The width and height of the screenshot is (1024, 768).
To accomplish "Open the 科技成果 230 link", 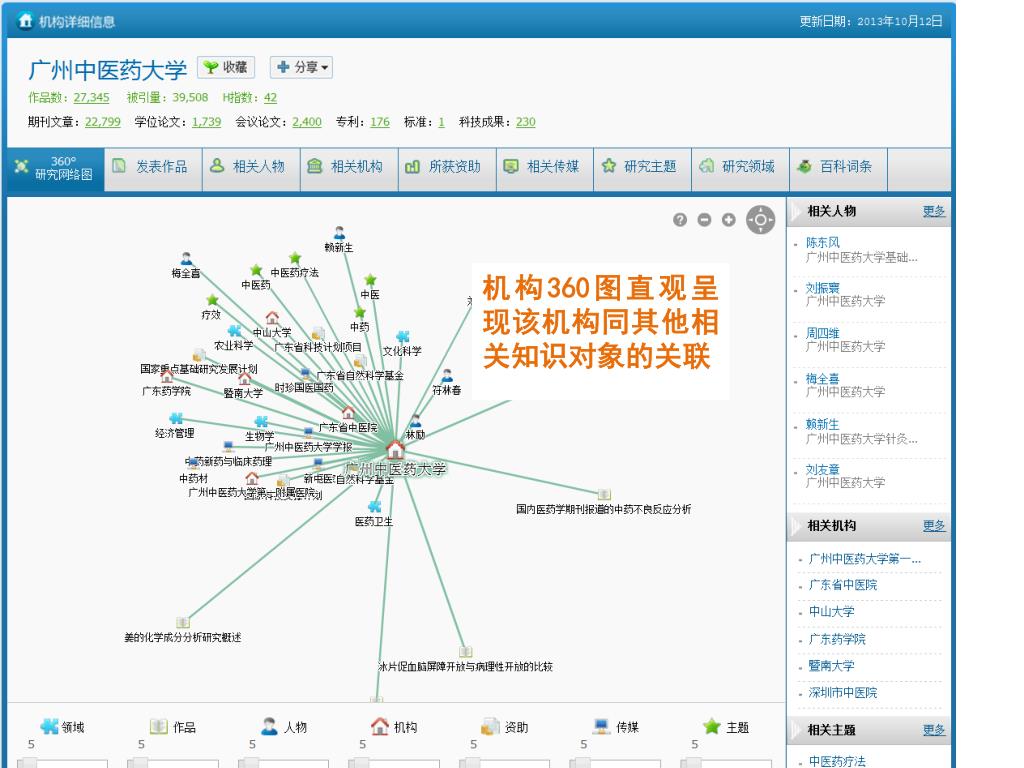I will (x=525, y=121).
